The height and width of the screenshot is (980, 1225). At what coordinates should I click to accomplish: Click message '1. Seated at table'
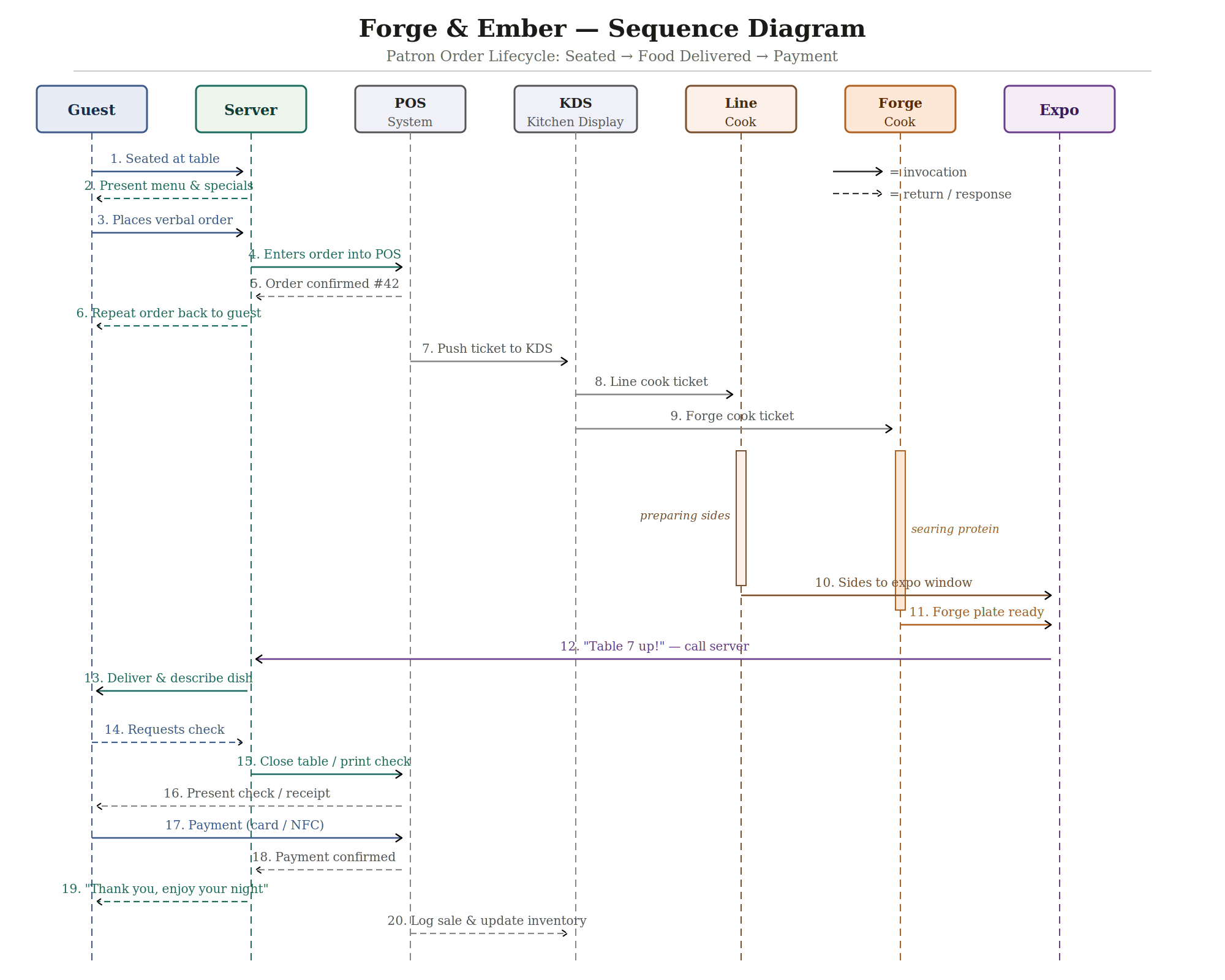click(165, 159)
